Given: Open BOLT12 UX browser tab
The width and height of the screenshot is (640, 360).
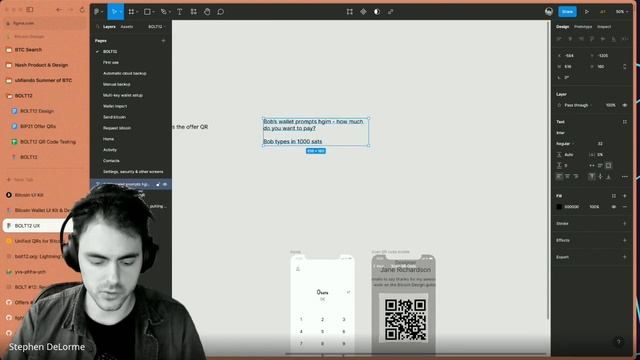Looking at the screenshot, I should [37, 226].
